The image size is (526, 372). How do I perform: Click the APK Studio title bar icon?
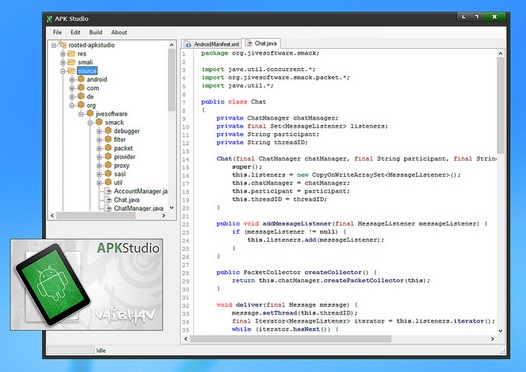[x=50, y=19]
